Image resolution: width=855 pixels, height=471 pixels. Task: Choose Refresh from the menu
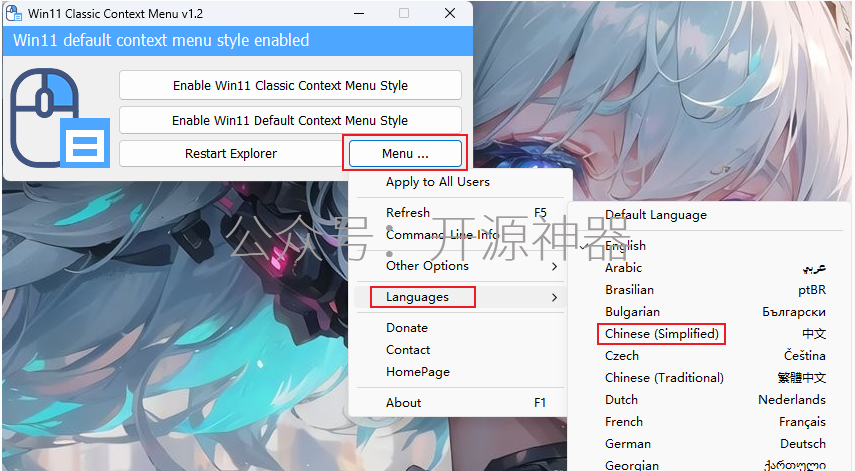pyautogui.click(x=460, y=213)
